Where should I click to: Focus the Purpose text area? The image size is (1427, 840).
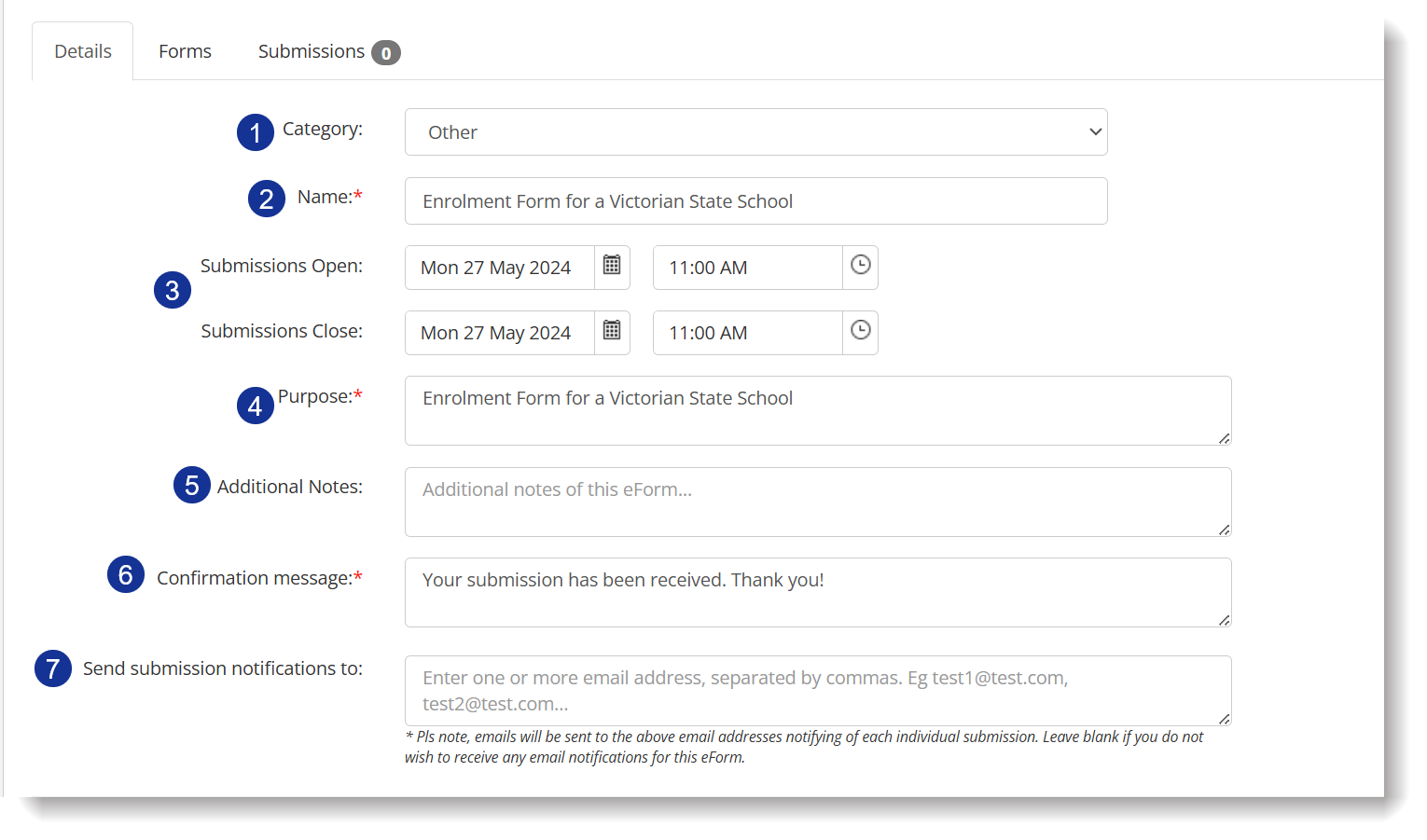(x=818, y=410)
